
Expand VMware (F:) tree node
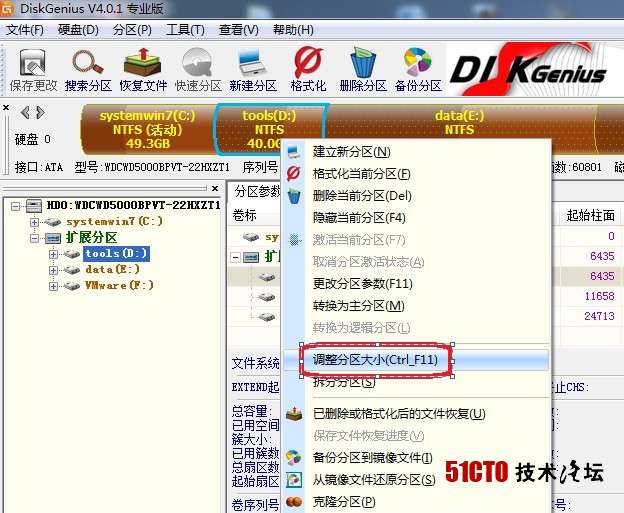coord(53,286)
